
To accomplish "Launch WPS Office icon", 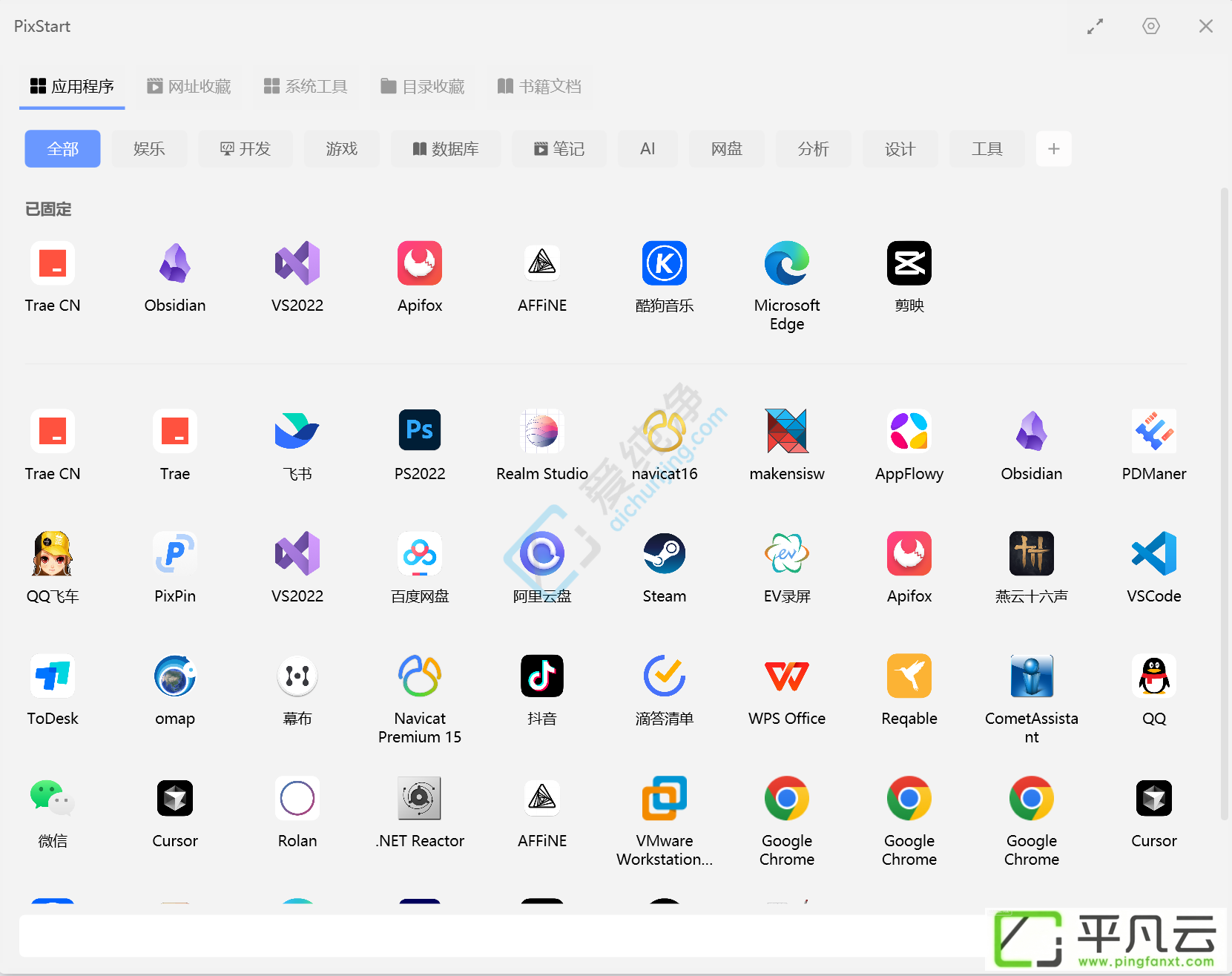I will click(x=787, y=676).
